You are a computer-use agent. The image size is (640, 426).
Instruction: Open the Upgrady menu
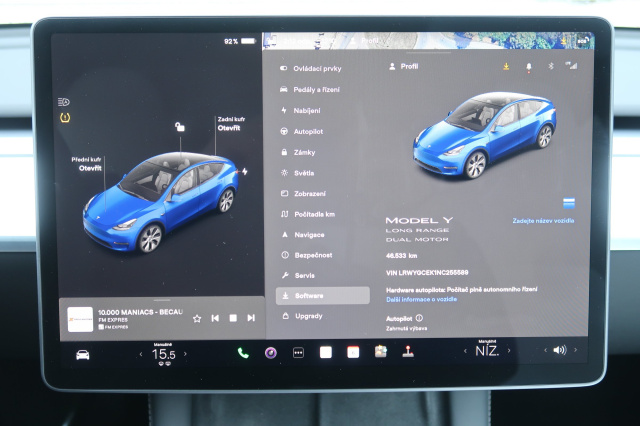coord(302,316)
